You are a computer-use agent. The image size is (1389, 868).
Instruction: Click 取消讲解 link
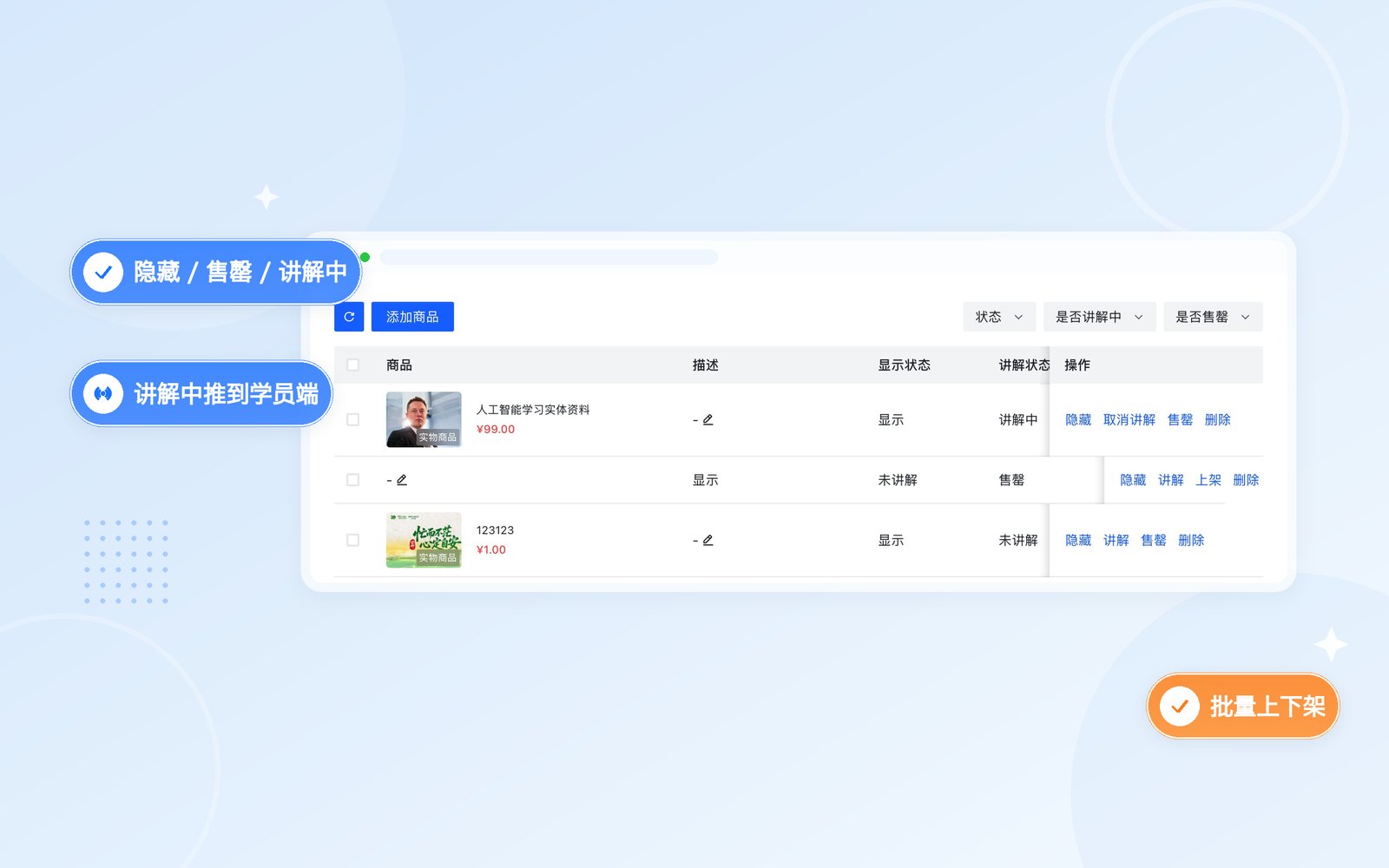[x=1129, y=419]
